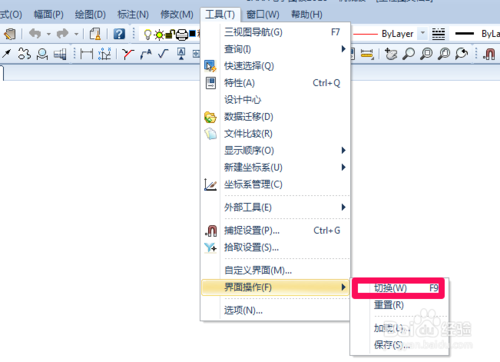The height and width of the screenshot is (362, 500).
Task: Click the yellow distance measure icon
Action: [x=367, y=54]
